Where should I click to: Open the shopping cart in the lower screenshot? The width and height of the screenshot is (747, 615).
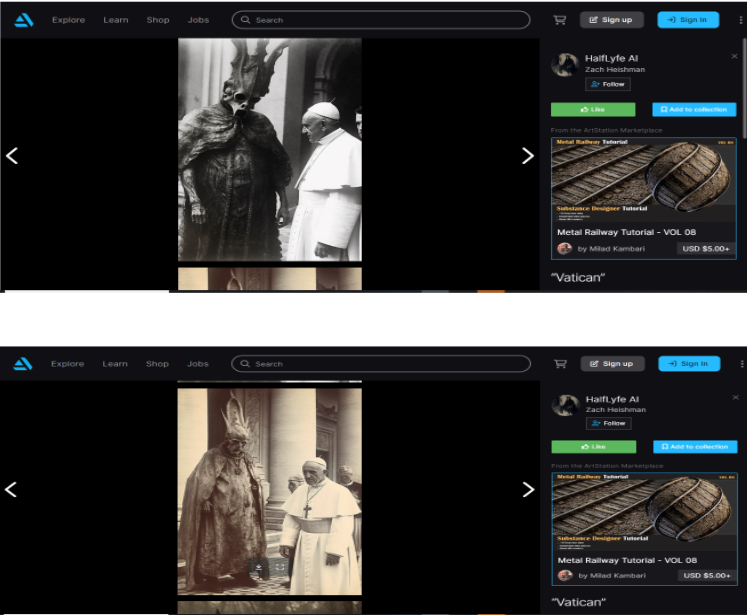pyautogui.click(x=560, y=364)
